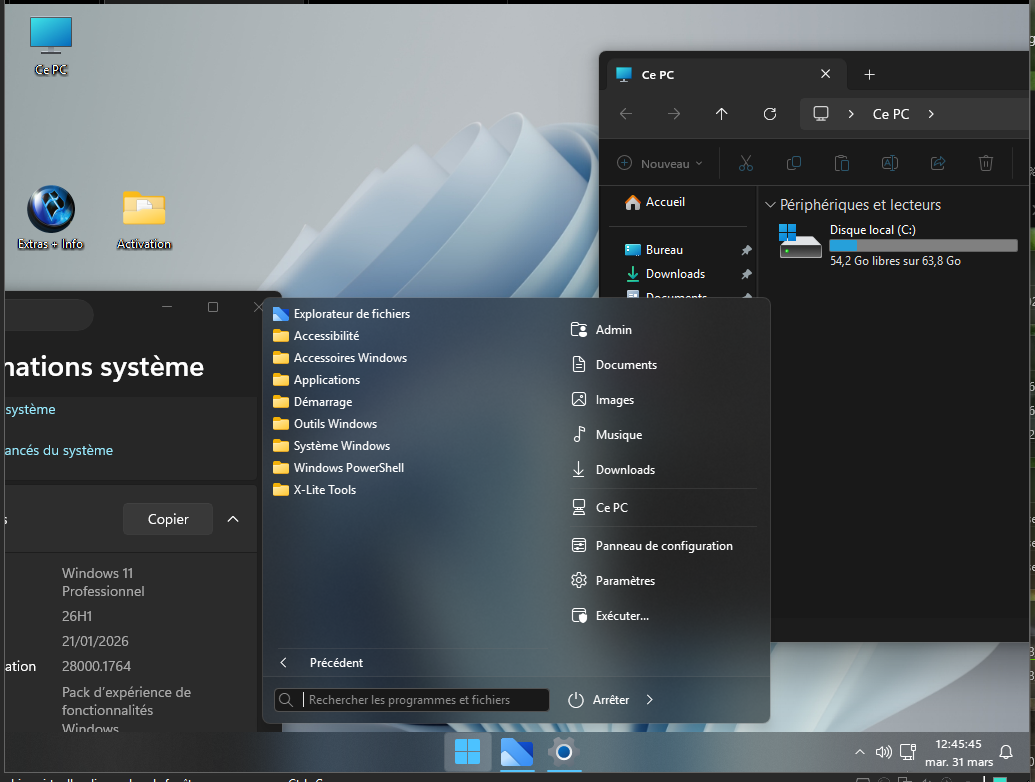Open the volume control in system tray
The width and height of the screenshot is (1035, 782).
pyautogui.click(x=883, y=752)
